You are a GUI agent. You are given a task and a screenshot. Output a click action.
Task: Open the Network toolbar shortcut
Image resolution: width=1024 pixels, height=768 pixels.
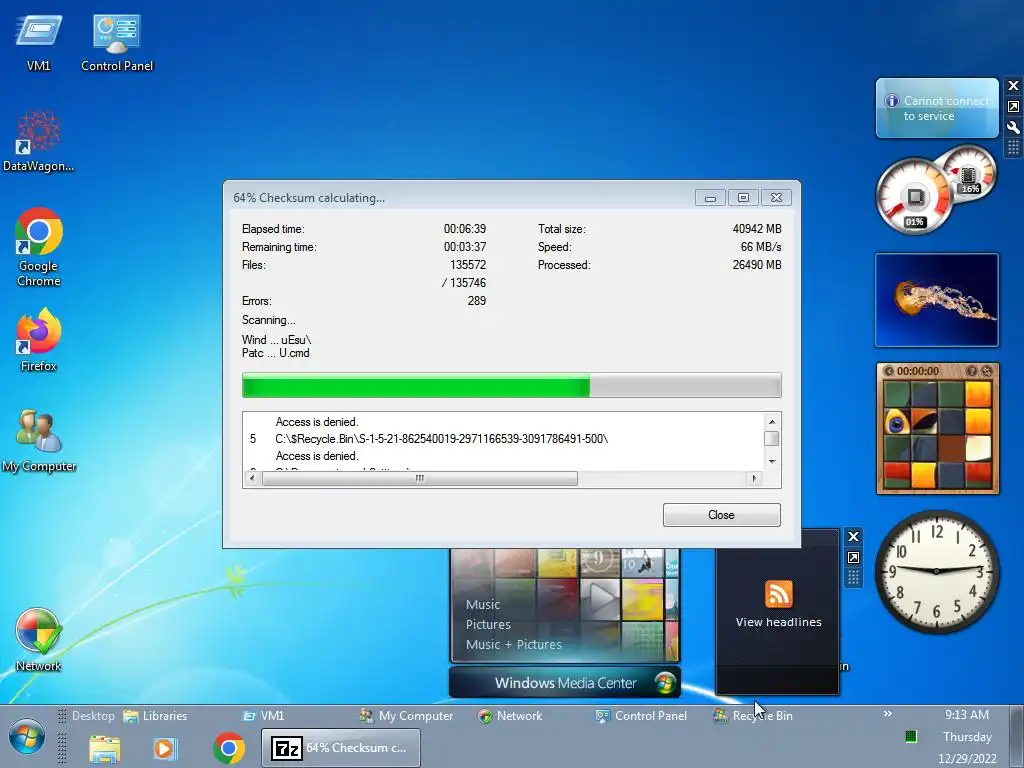pyautogui.click(x=510, y=716)
